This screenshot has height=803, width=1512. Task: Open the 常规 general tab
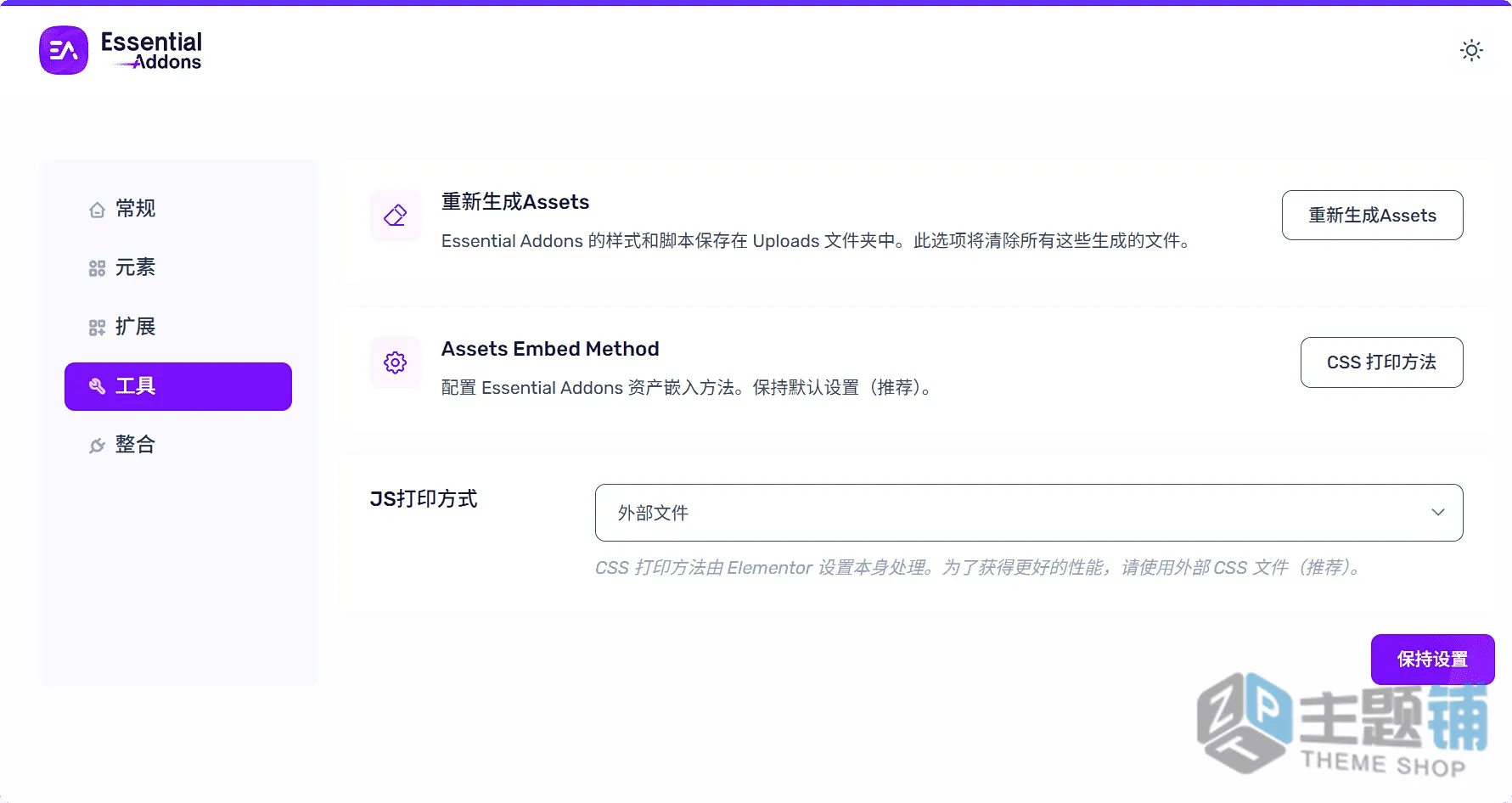178,209
